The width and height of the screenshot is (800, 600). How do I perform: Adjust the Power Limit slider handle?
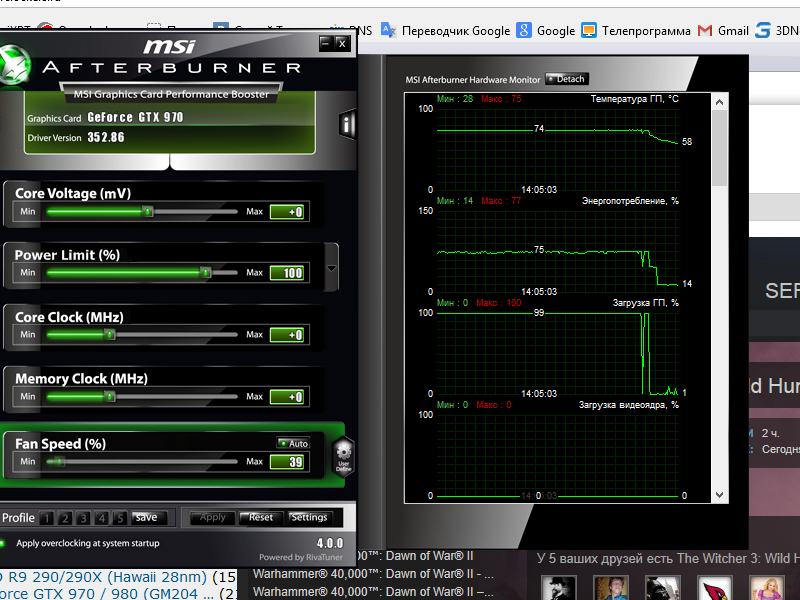coord(206,272)
